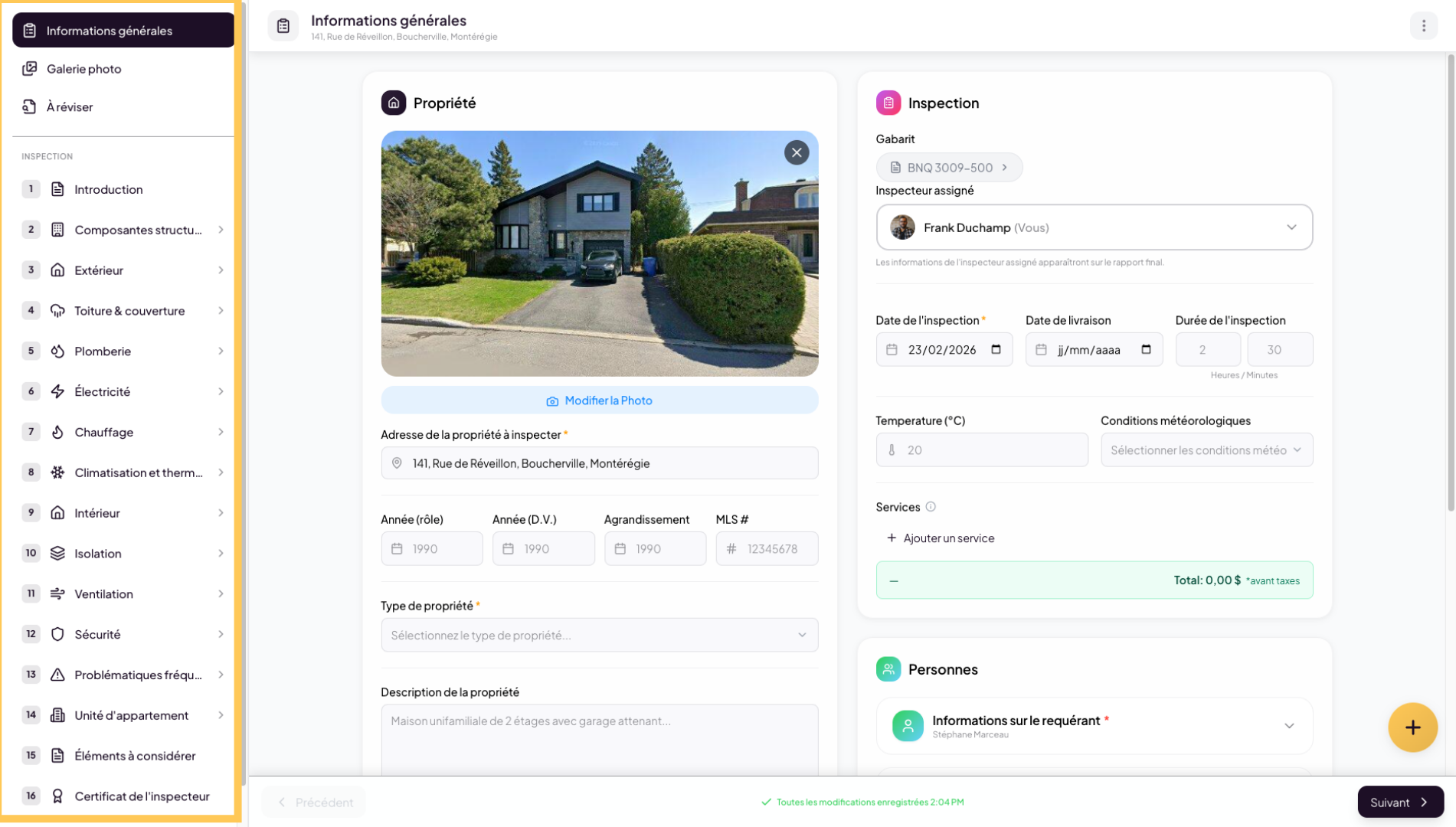Open the Type de propriété dropdown
The image size is (1456, 827).
click(x=599, y=635)
